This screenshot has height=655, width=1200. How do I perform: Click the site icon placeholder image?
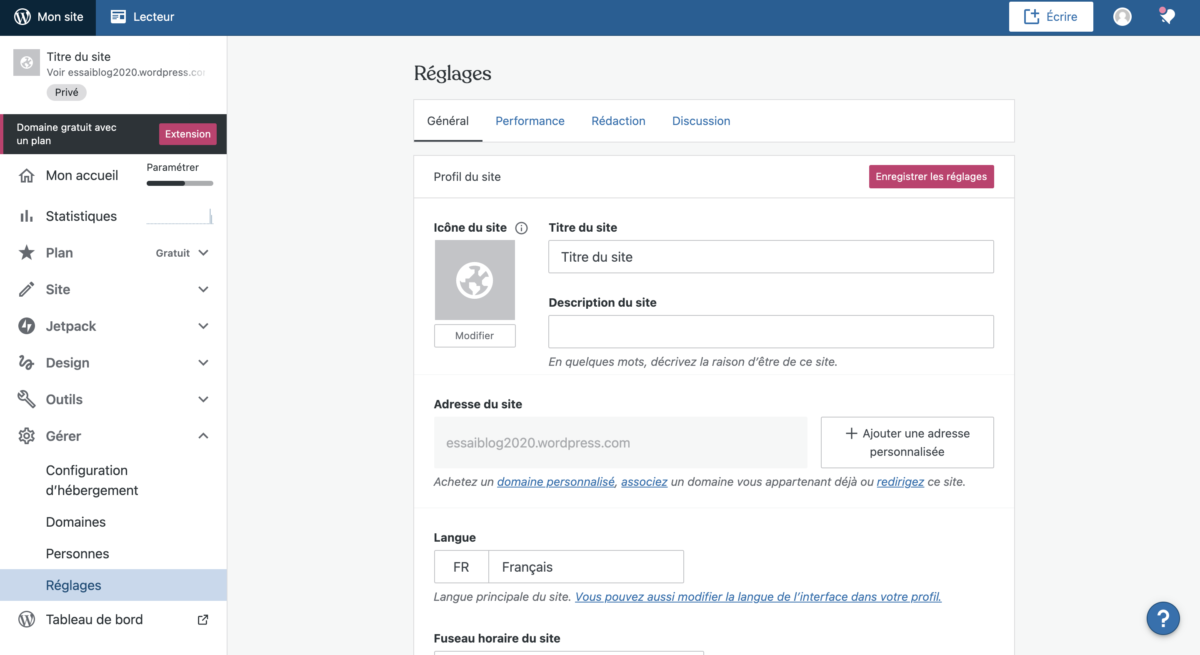coord(475,281)
